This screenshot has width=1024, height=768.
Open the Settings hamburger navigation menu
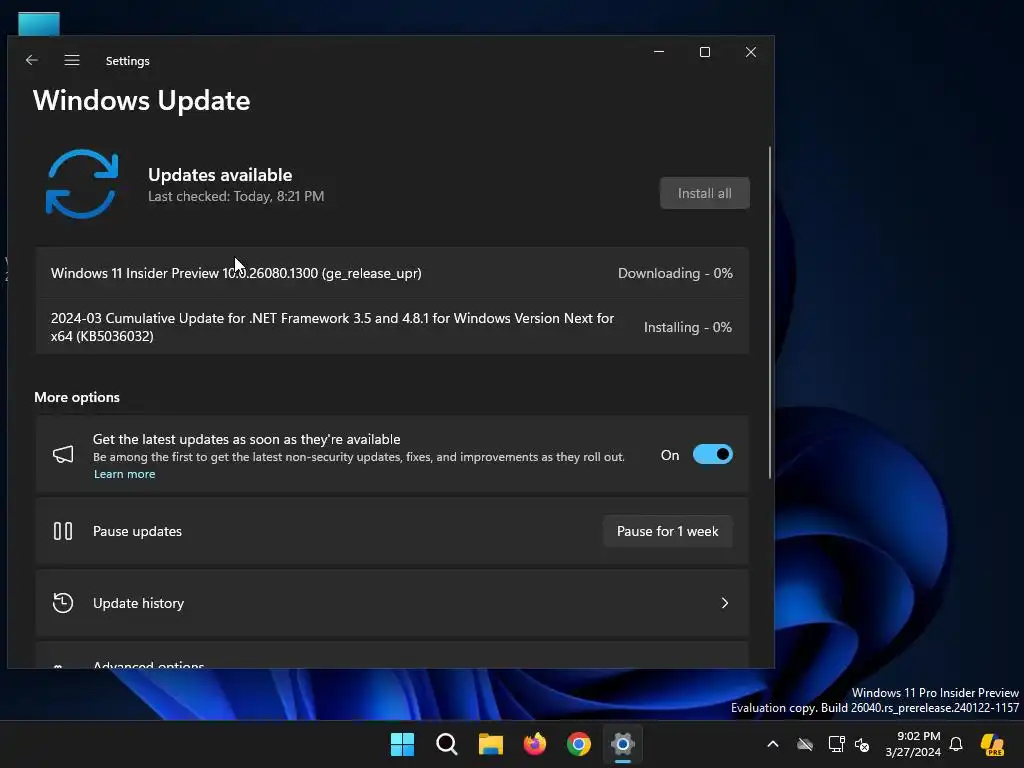(x=72, y=60)
